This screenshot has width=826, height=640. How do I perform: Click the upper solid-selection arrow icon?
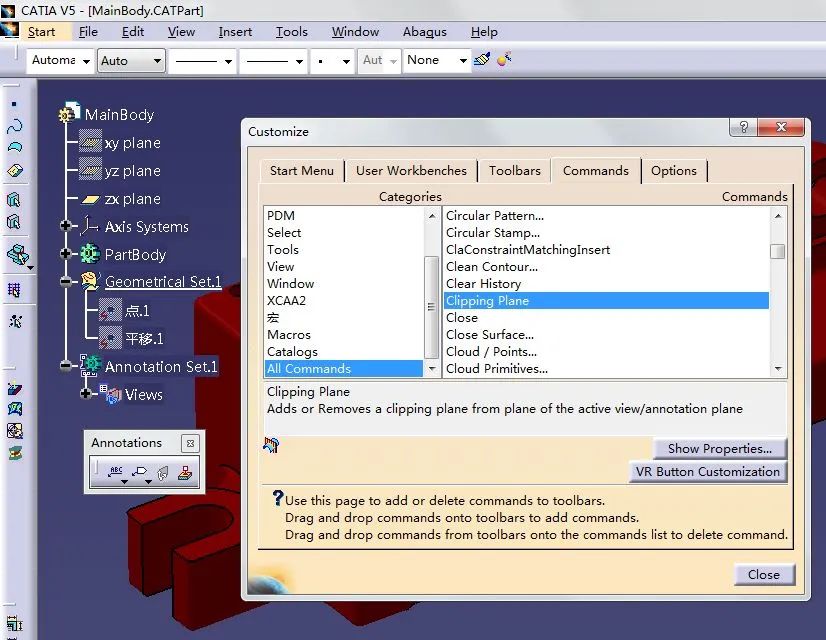(14, 200)
